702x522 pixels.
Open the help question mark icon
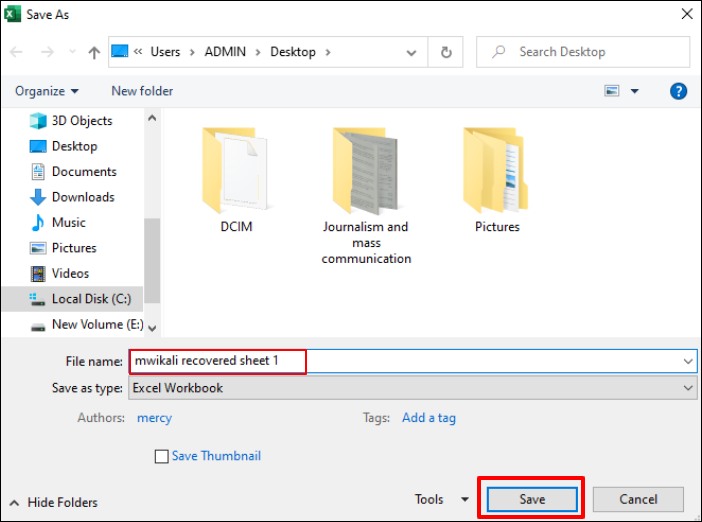pyautogui.click(x=679, y=91)
